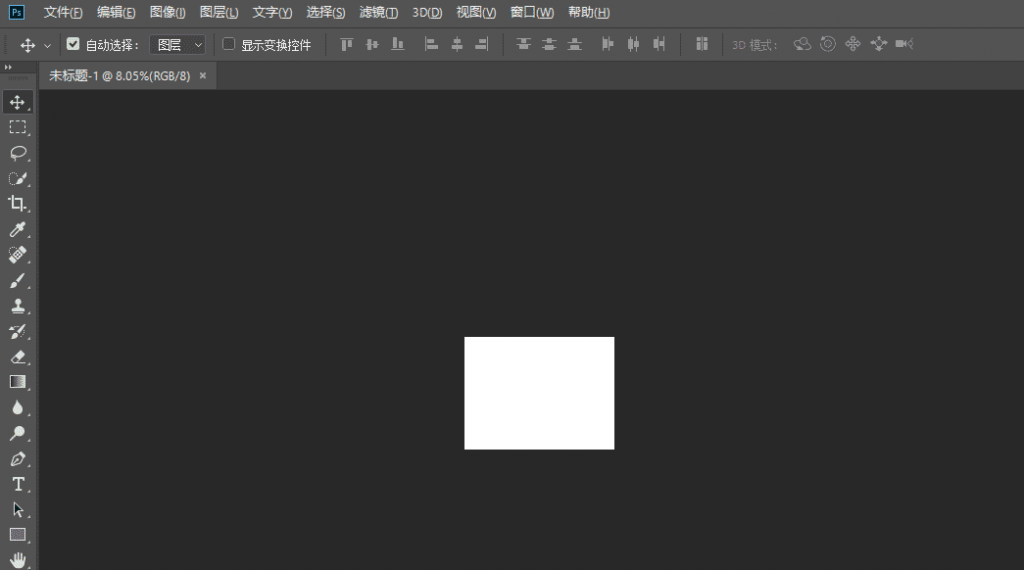1024x570 pixels.
Task: Align vertical centers in options bar
Action: coord(372,44)
